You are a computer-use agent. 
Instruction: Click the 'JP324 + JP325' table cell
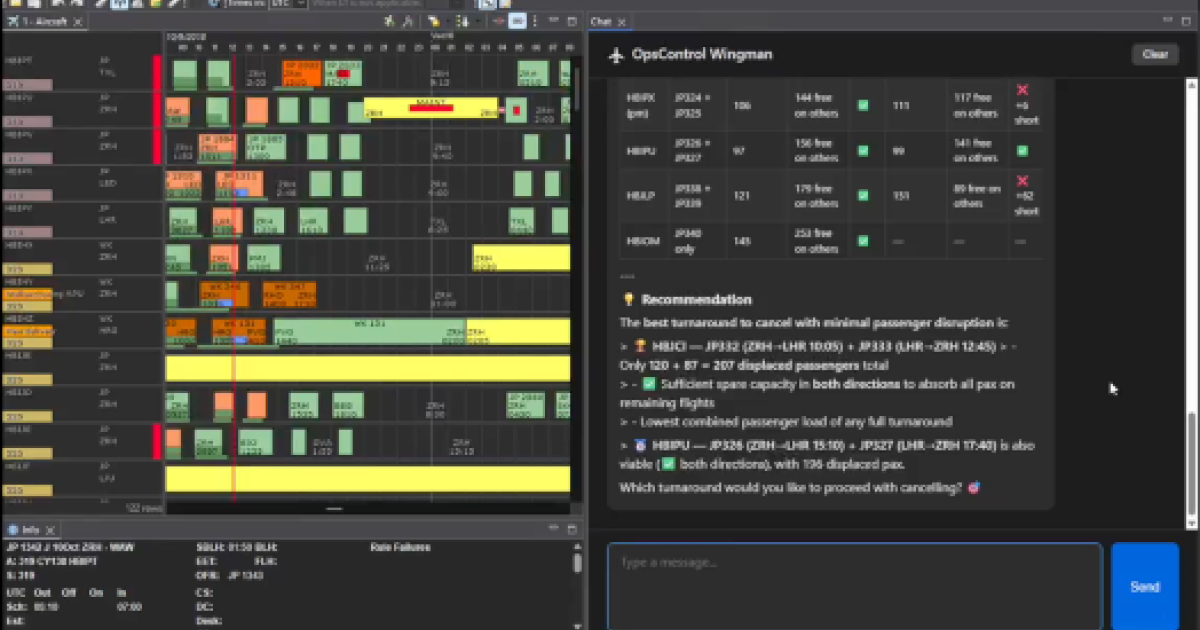click(690, 106)
